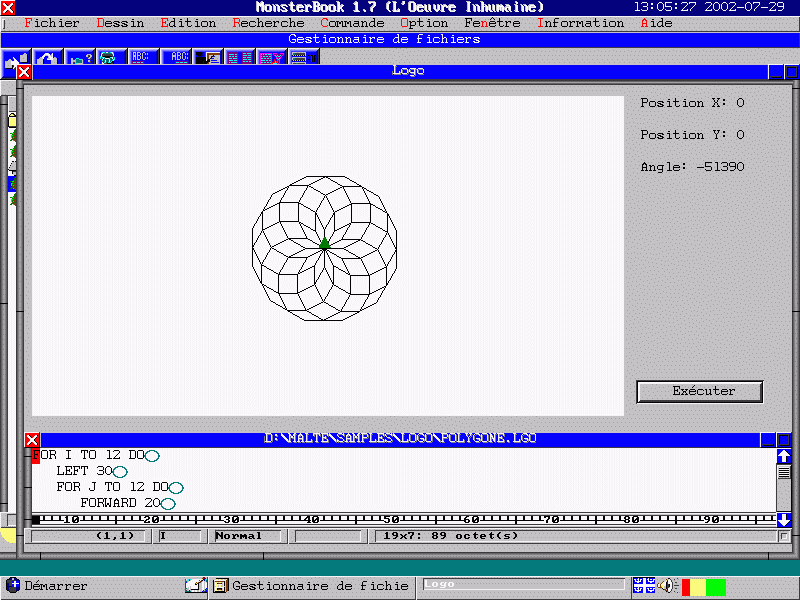Click the green block in system tray
The height and width of the screenshot is (600, 800).
pyautogui.click(x=716, y=587)
